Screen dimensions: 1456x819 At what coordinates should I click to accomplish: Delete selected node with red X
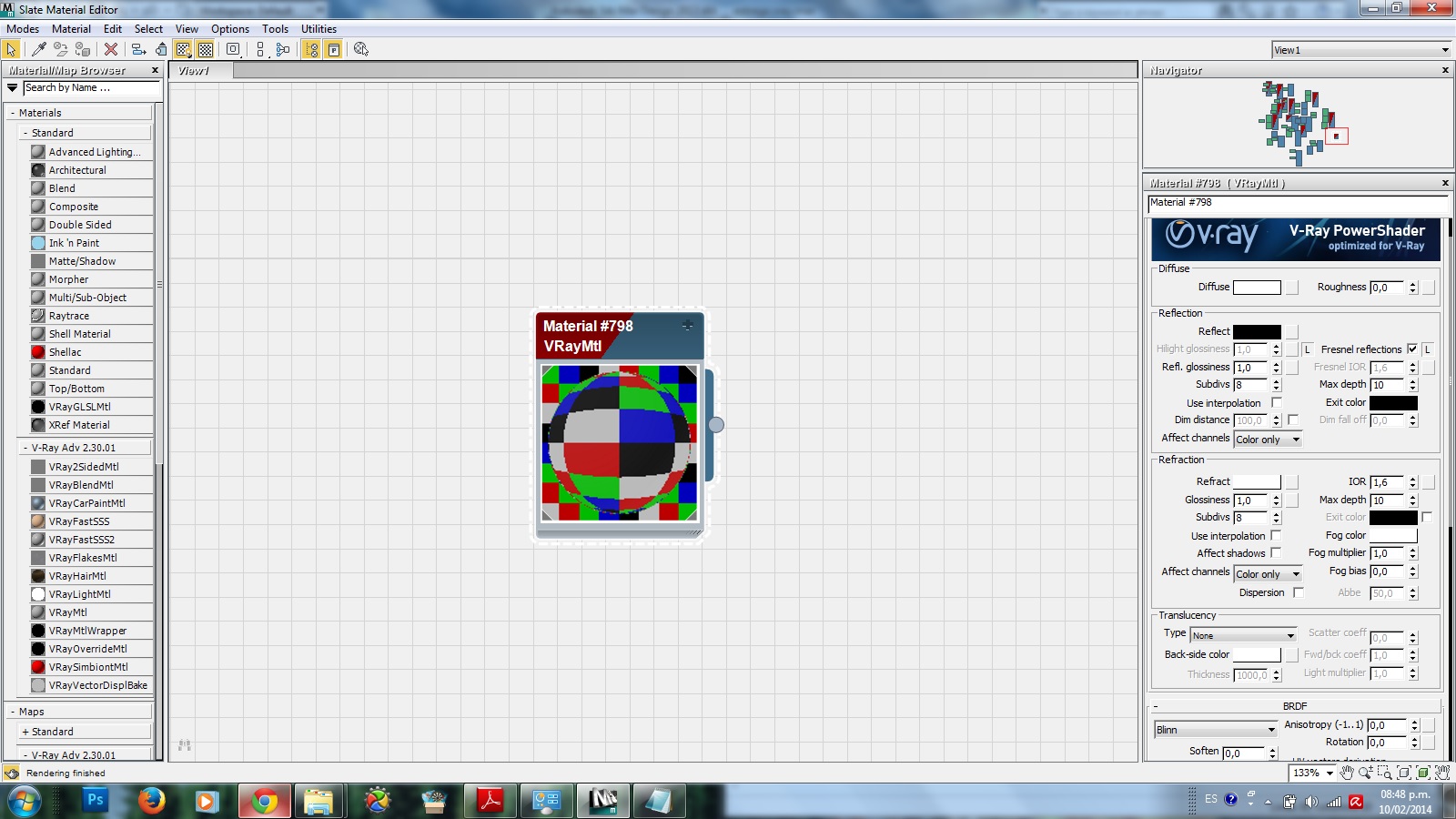111,49
